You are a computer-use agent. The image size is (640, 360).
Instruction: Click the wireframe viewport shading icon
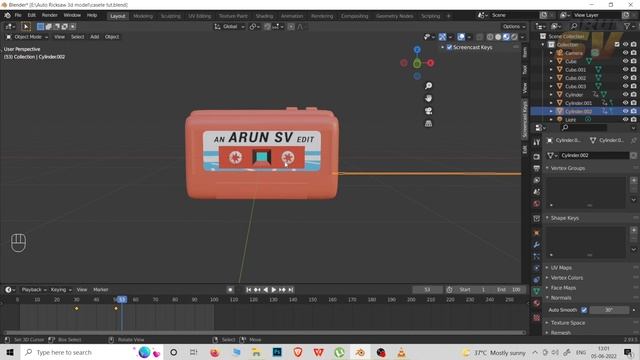tap(490, 37)
